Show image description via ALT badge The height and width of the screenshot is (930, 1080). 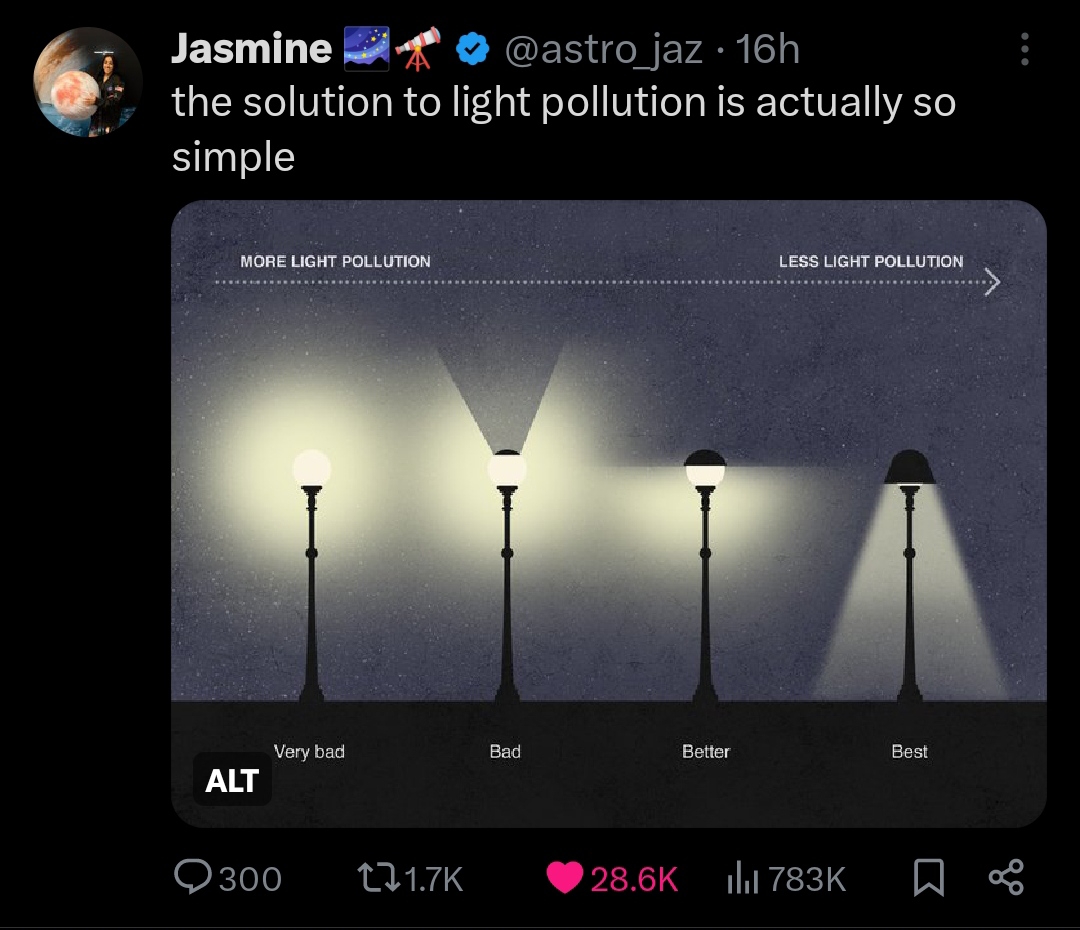coord(232,780)
